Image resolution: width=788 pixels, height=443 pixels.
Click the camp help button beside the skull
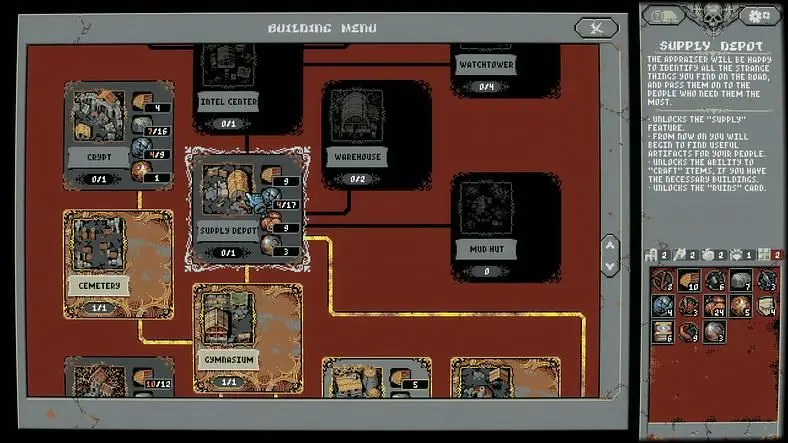coord(665,16)
